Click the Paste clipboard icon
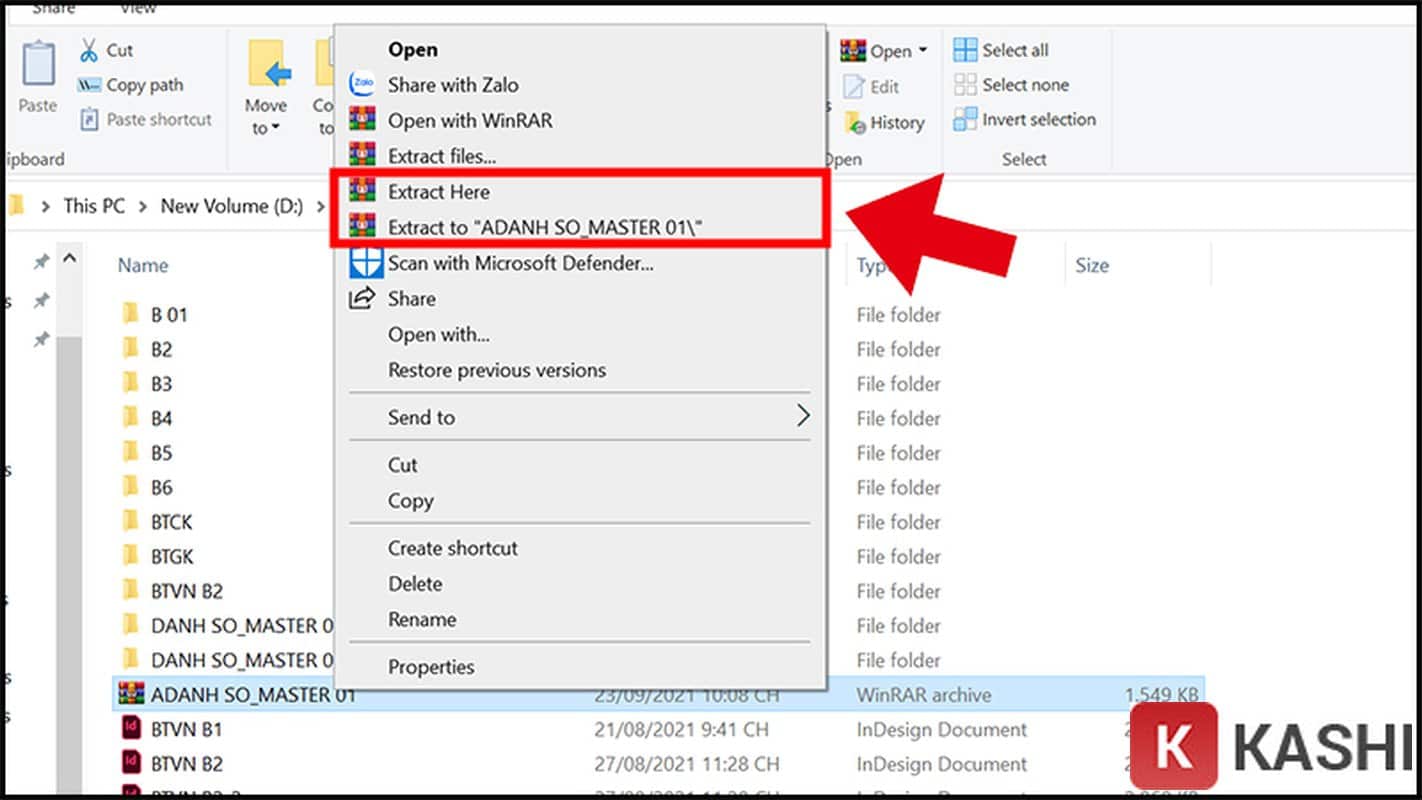Screen dimensions: 1422x800 tap(38, 65)
